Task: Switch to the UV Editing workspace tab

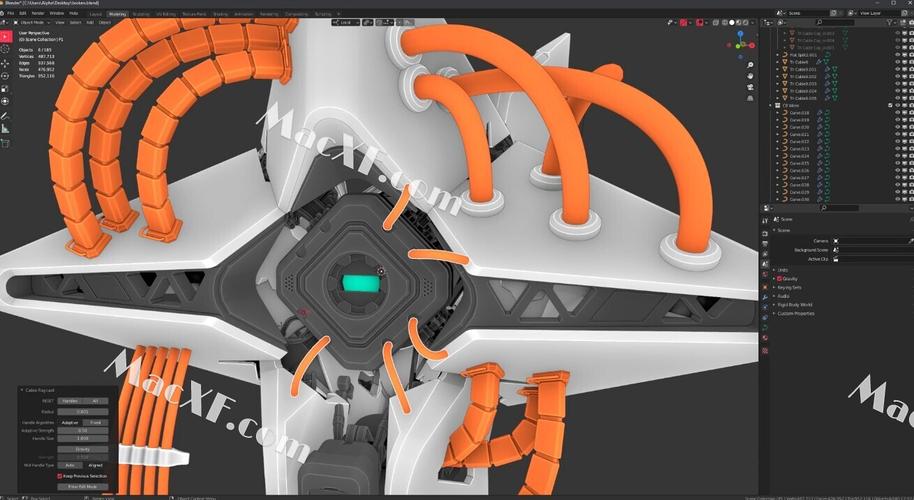Action: [166, 13]
